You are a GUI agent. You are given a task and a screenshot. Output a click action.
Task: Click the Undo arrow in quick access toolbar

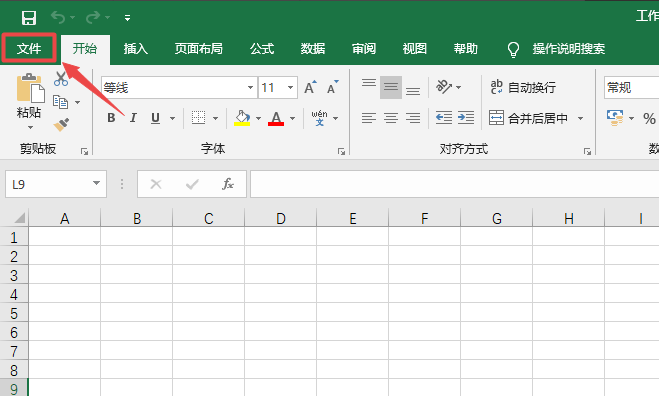point(58,17)
